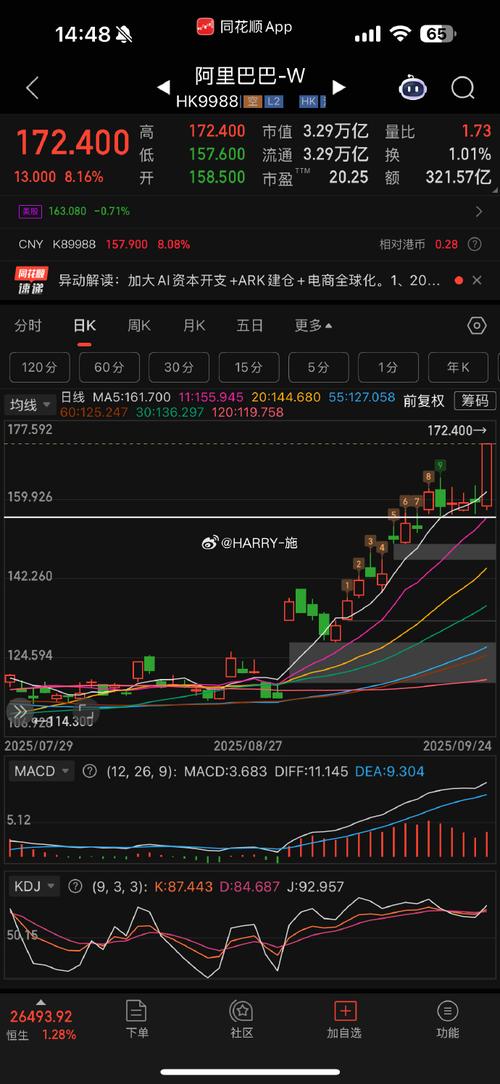Expand index ticker up-arrow
The width and height of the screenshot is (500, 1084).
(x=41, y=1002)
